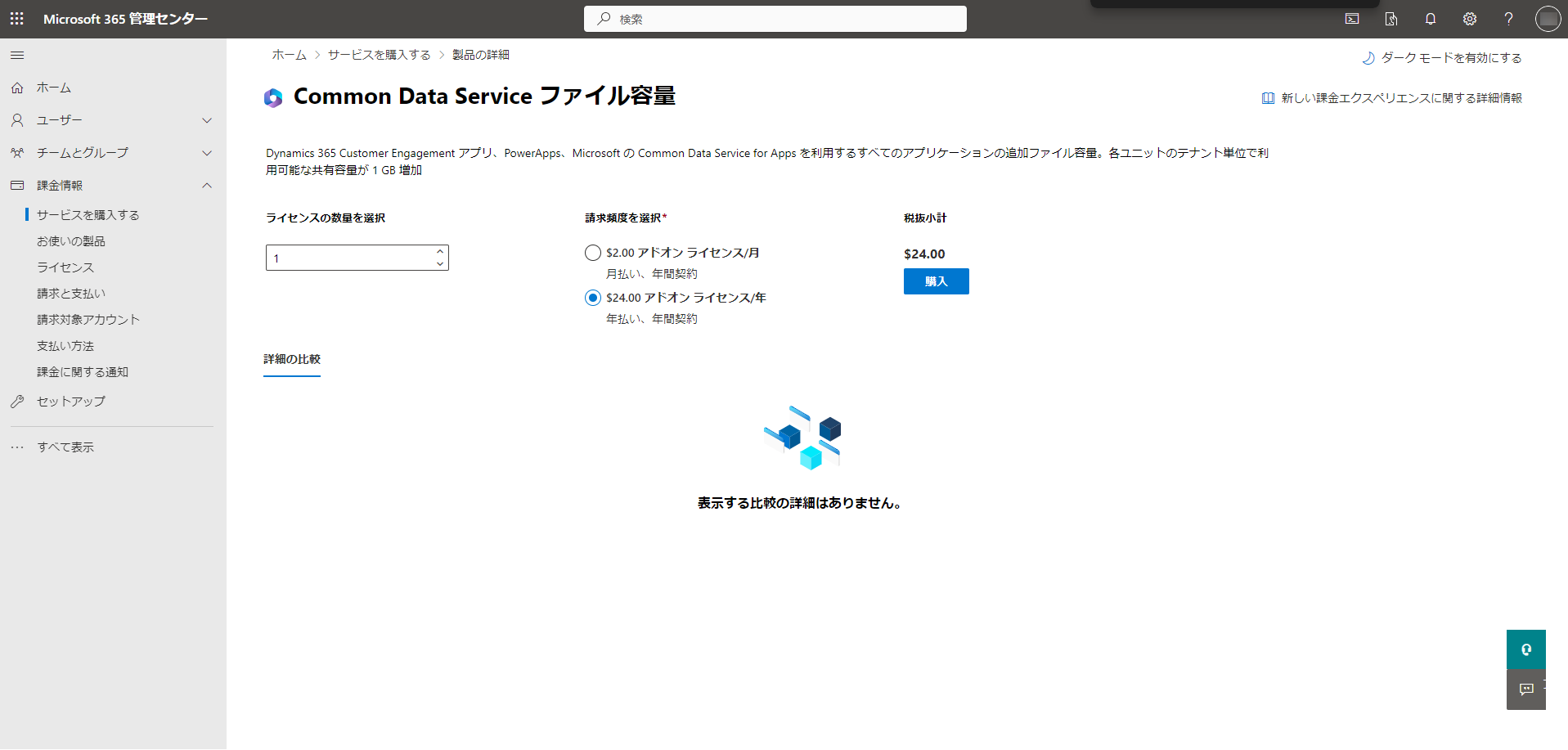Image resolution: width=1568 pixels, height=750 pixels.
Task: Go to サービスを購入する breadcrumb link
Action: tap(380, 55)
